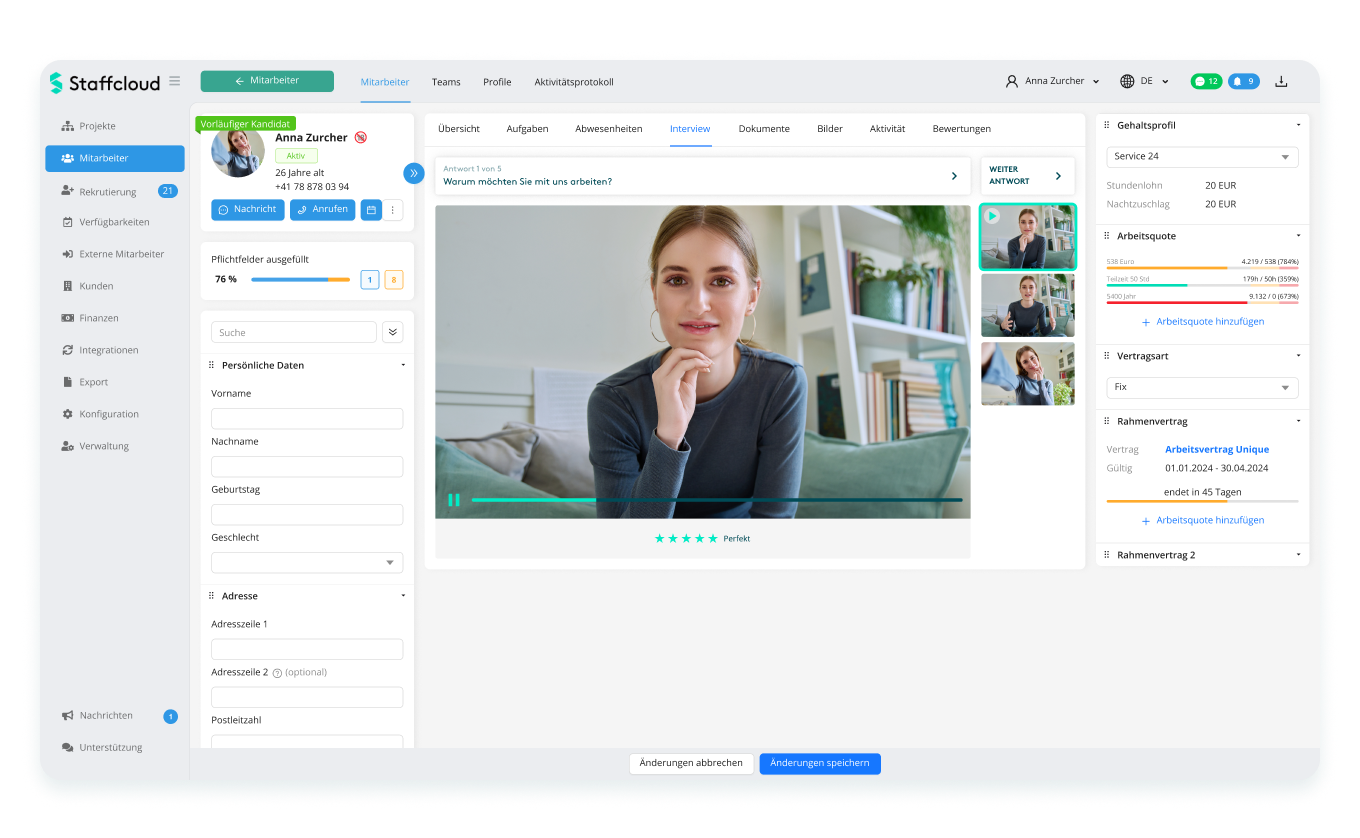The height and width of the screenshot is (838, 1360).
Task: Open the Vertragsart Fix dropdown
Action: (1201, 387)
